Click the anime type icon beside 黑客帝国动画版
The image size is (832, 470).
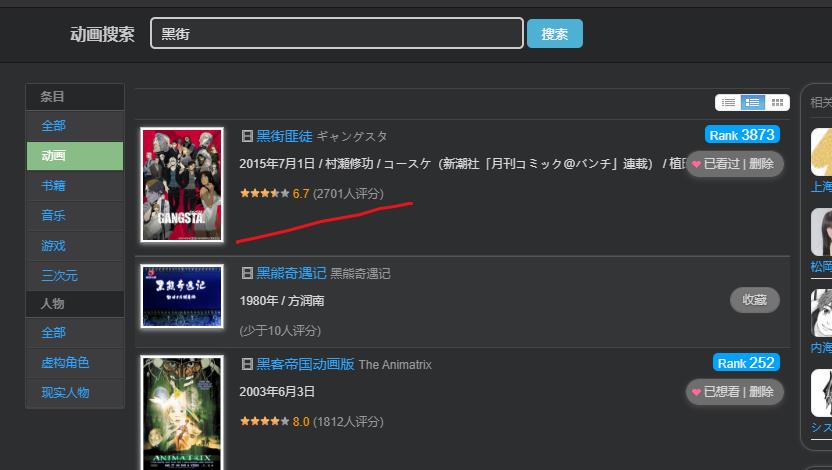pyautogui.click(x=247, y=364)
